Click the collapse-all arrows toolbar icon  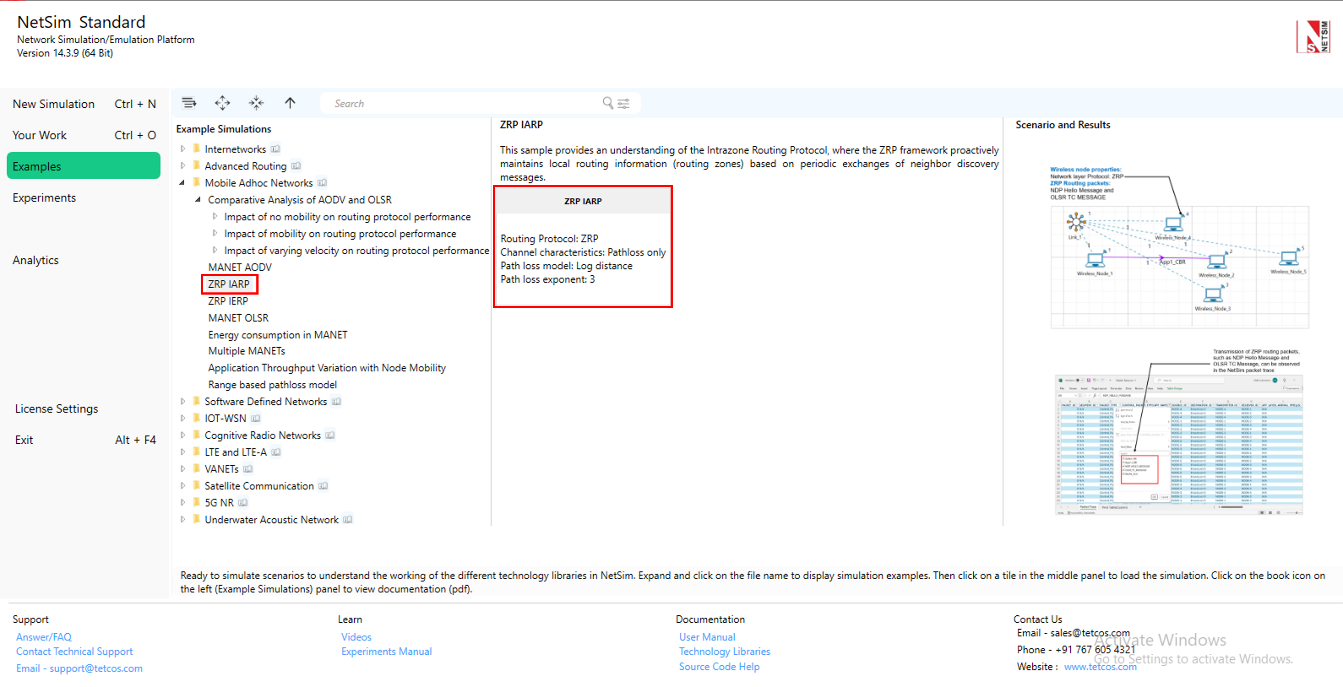coord(256,103)
